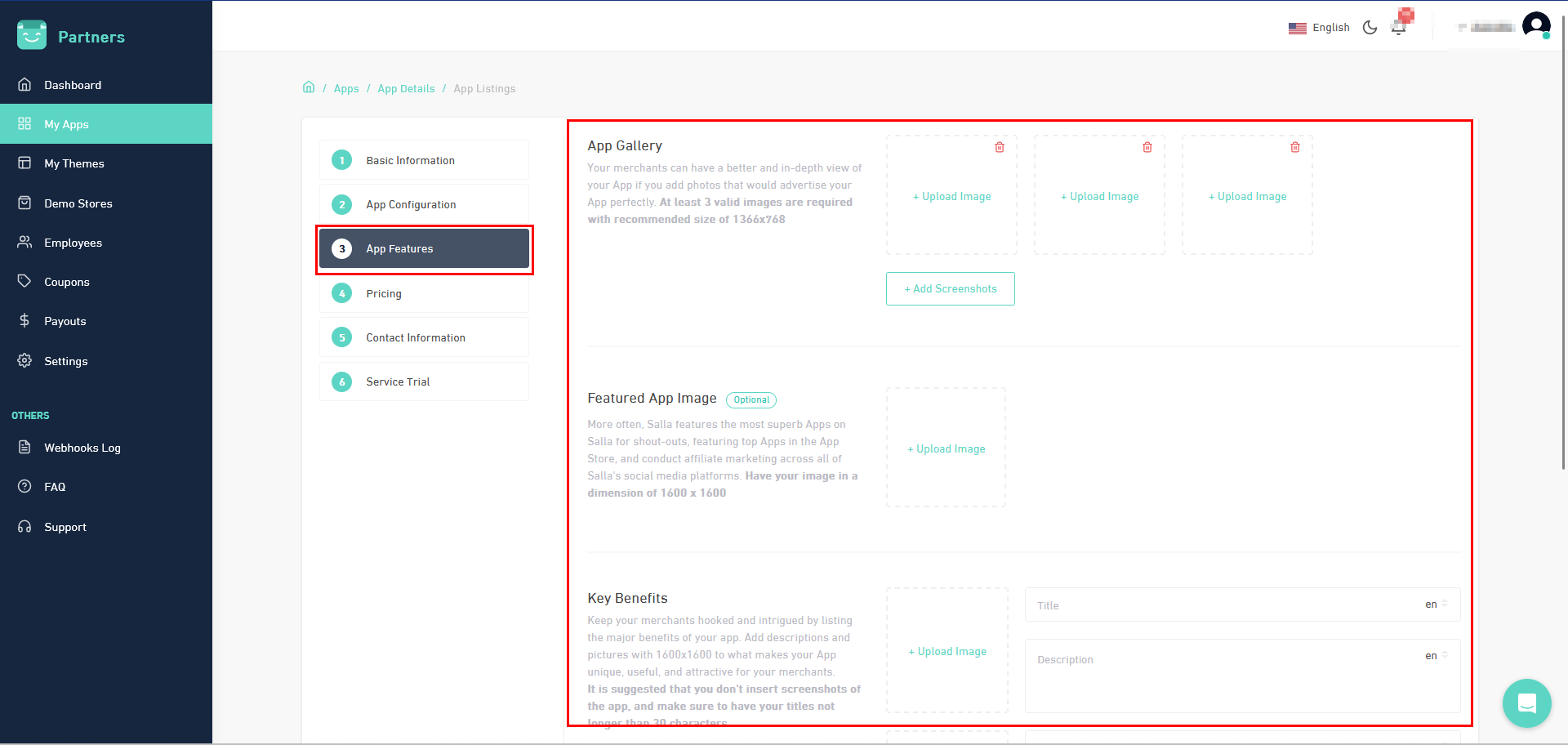The height and width of the screenshot is (745, 1568).
Task: Switch to the Pricing step
Action: tap(384, 293)
